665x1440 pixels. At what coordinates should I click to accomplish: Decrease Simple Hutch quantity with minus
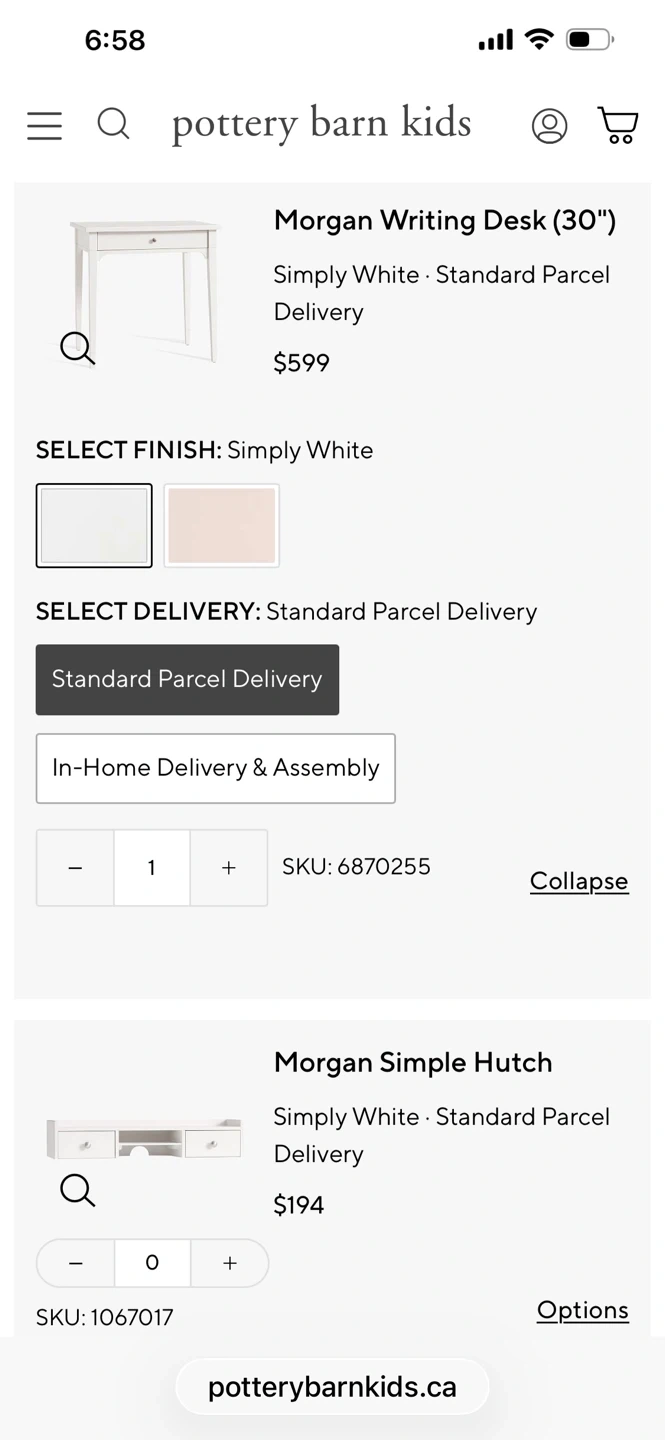(x=76, y=1263)
